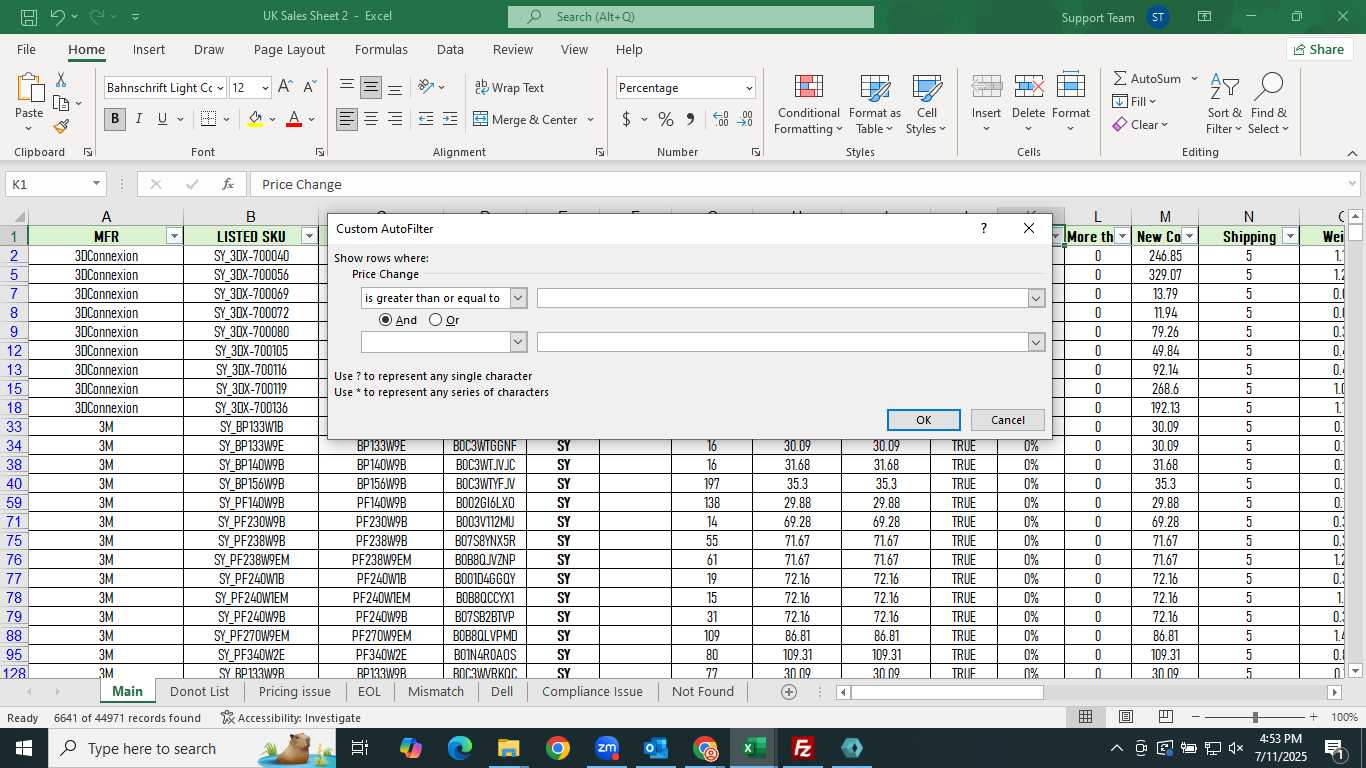The height and width of the screenshot is (768, 1366).
Task: Click the Save icon in title bar
Action: pos(28,17)
